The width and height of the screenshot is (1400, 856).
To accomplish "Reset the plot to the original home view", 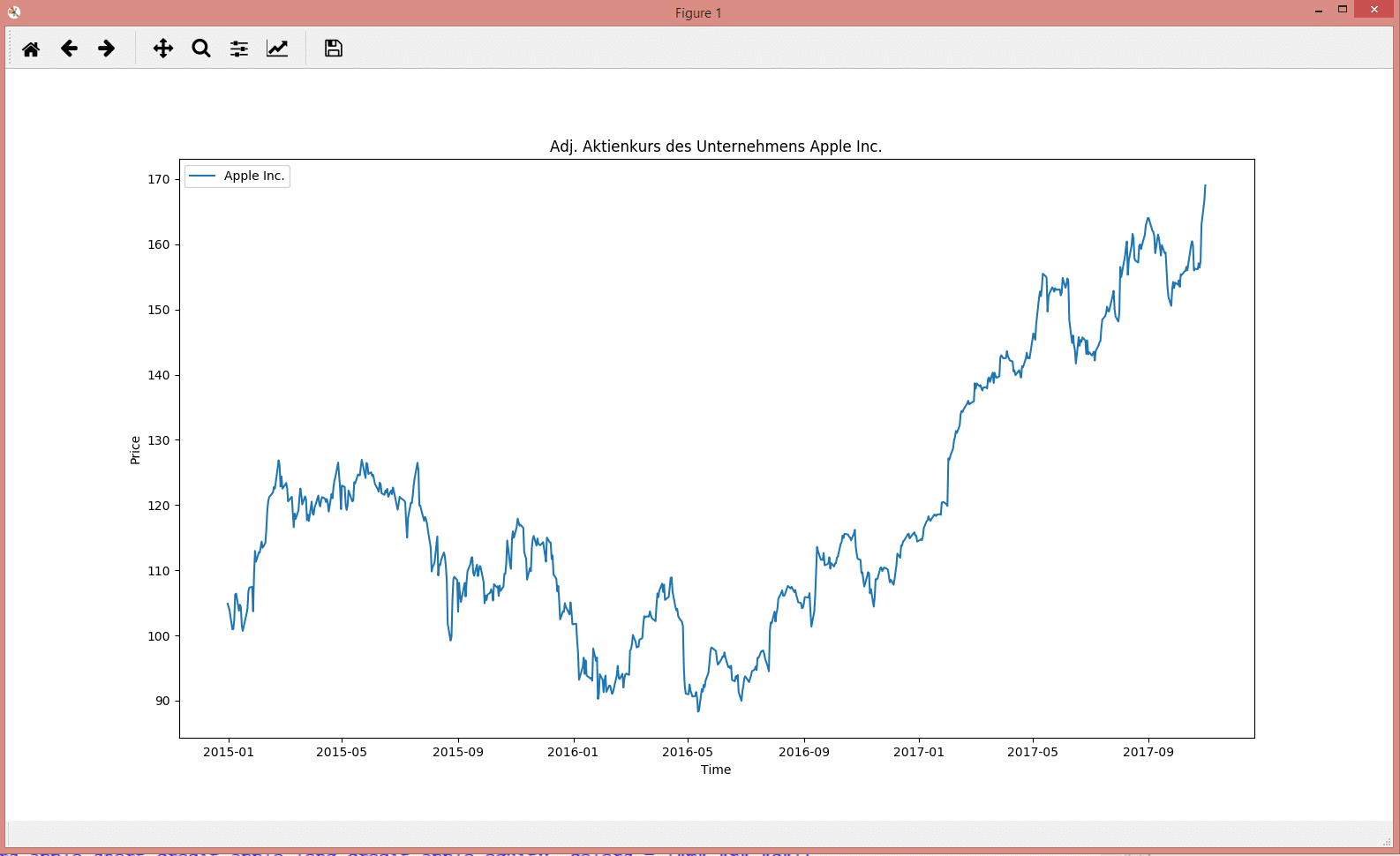I will click(31, 49).
